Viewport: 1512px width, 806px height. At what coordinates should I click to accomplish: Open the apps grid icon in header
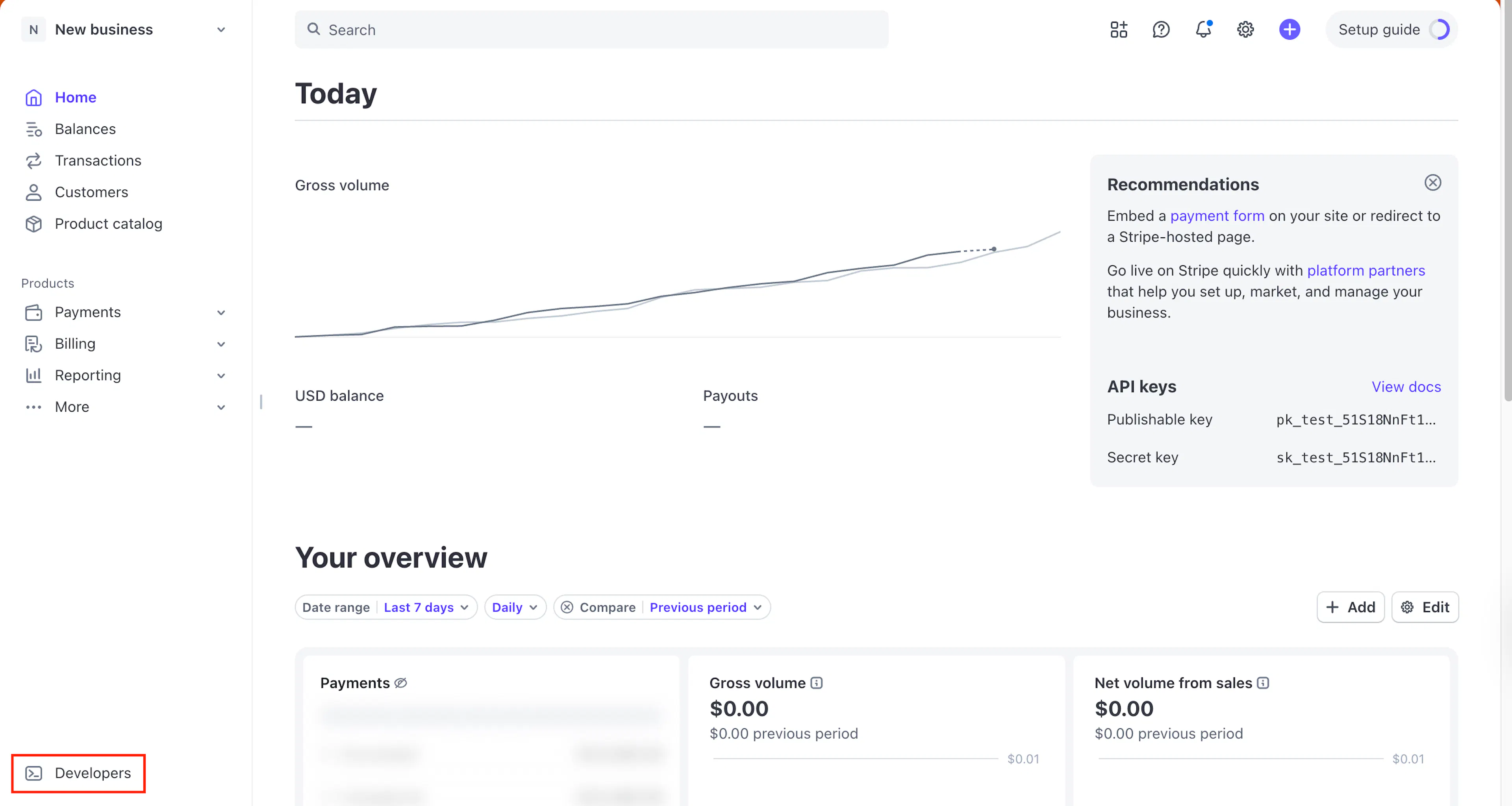click(1119, 30)
